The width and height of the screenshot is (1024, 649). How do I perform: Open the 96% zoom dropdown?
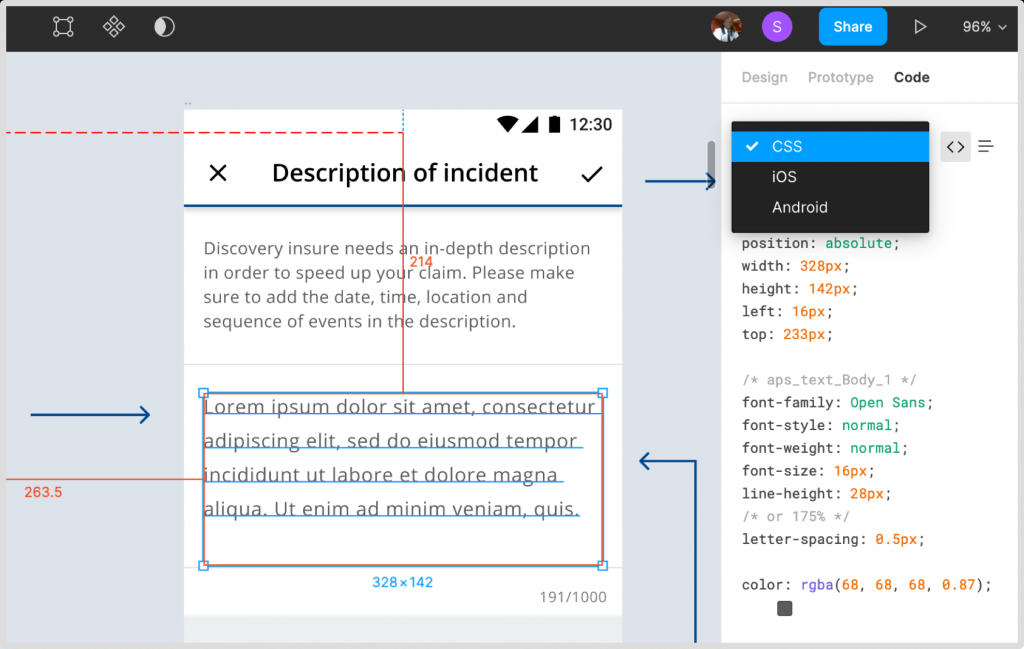pyautogui.click(x=984, y=27)
